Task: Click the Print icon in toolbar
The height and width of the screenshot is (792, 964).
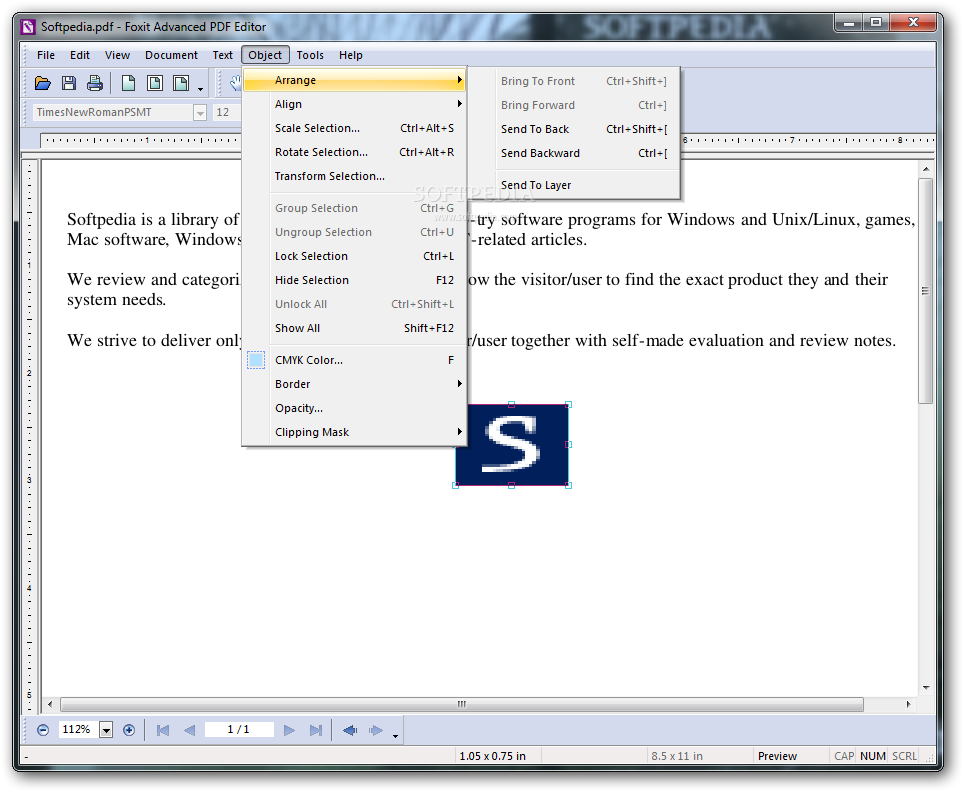Action: (95, 83)
